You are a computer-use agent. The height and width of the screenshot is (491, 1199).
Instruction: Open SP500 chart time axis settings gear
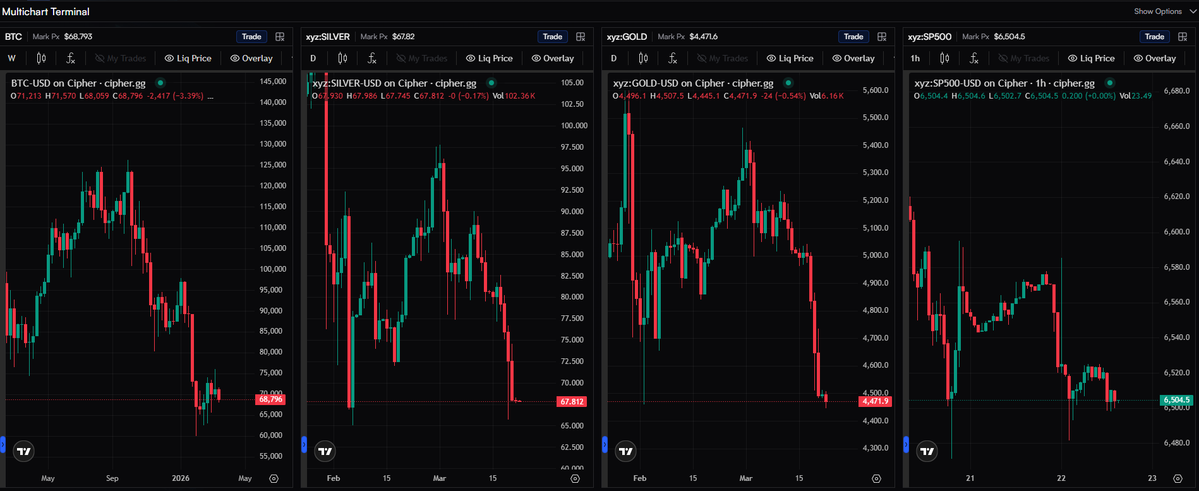(x=1177, y=479)
